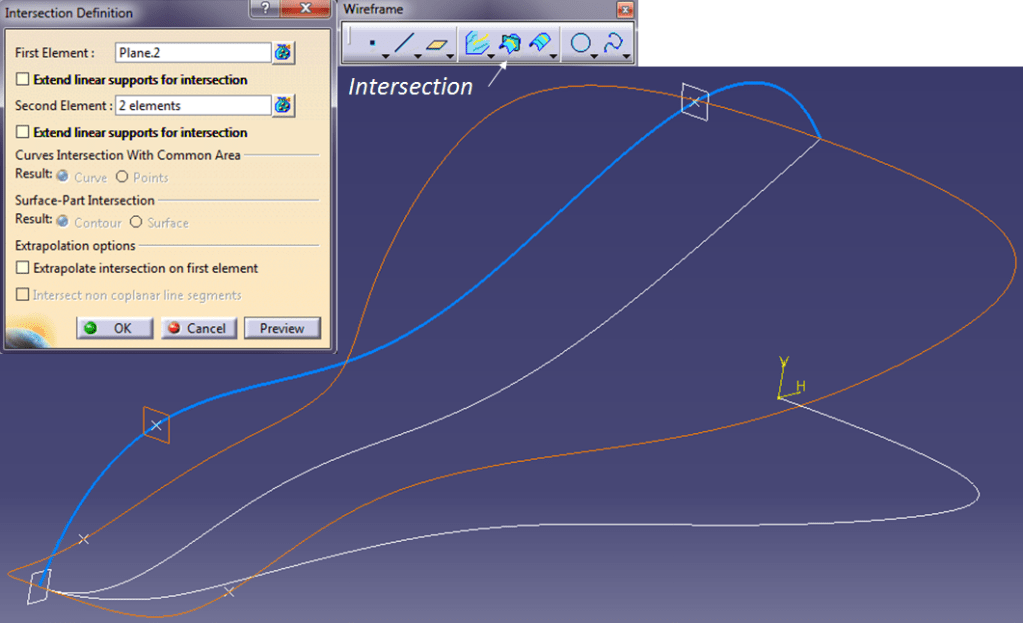Close the Wireframe toolbar
Screen dimensions: 1023x623
[x=625, y=10]
